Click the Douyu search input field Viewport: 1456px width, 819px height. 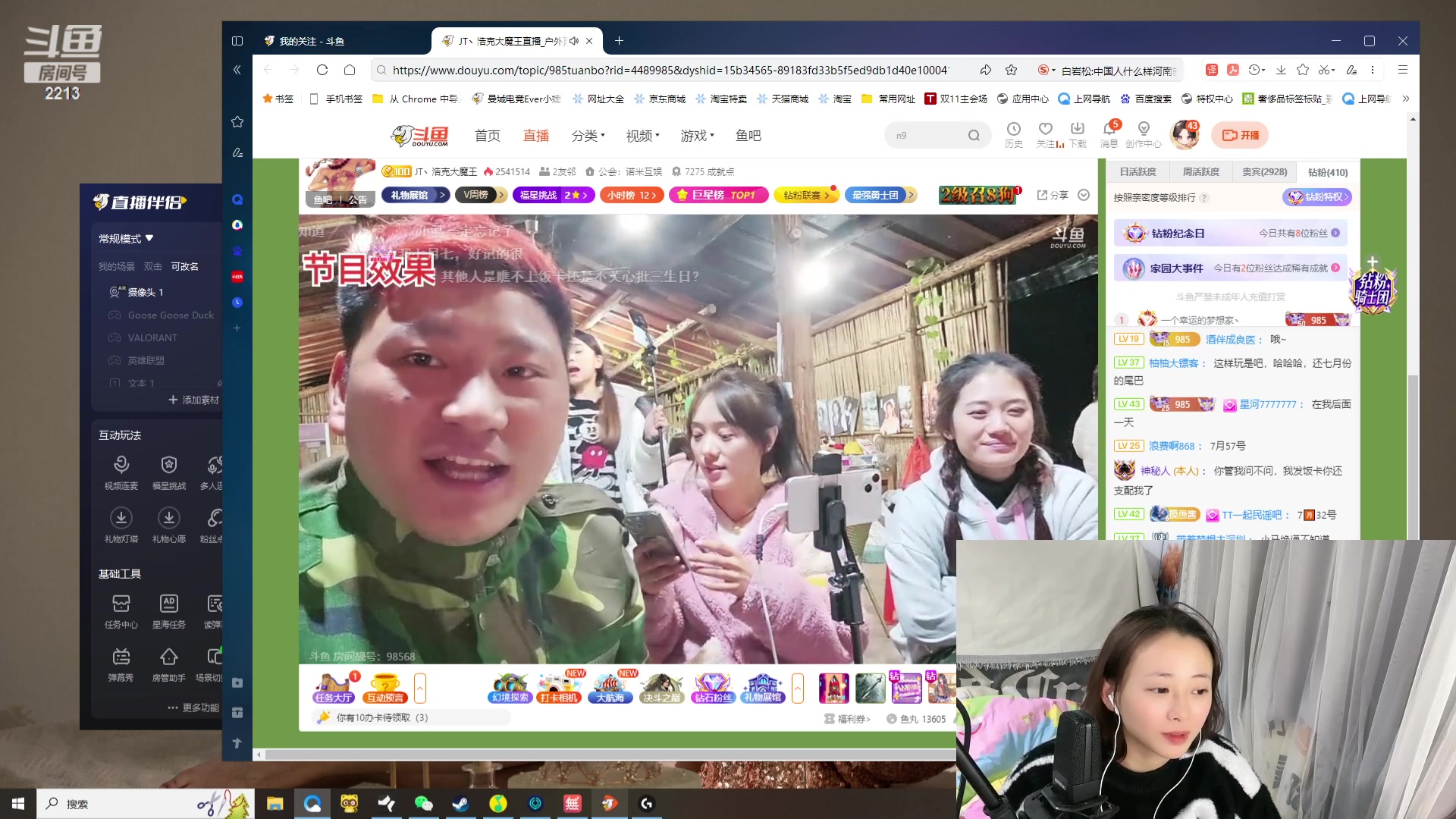click(x=925, y=134)
